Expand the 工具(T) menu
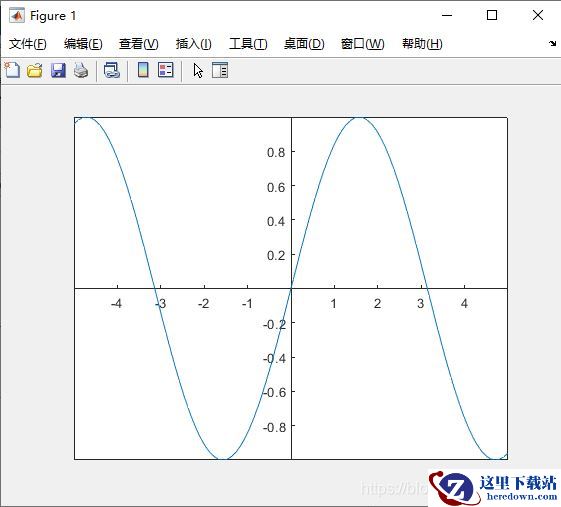Screen dimensions: 561x507 (x=248, y=44)
